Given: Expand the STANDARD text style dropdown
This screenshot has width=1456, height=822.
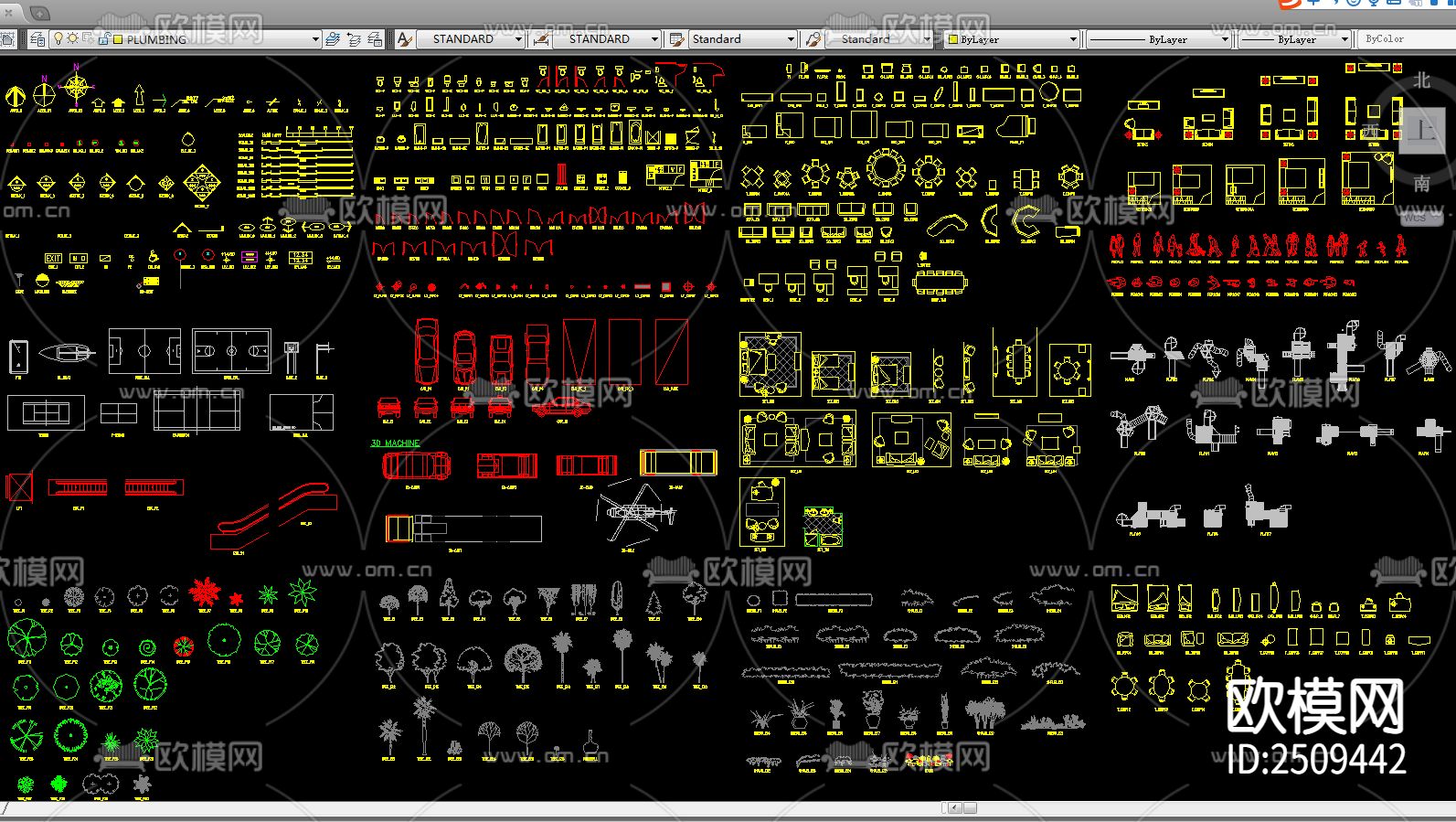Looking at the screenshot, I should pyautogui.click(x=518, y=39).
